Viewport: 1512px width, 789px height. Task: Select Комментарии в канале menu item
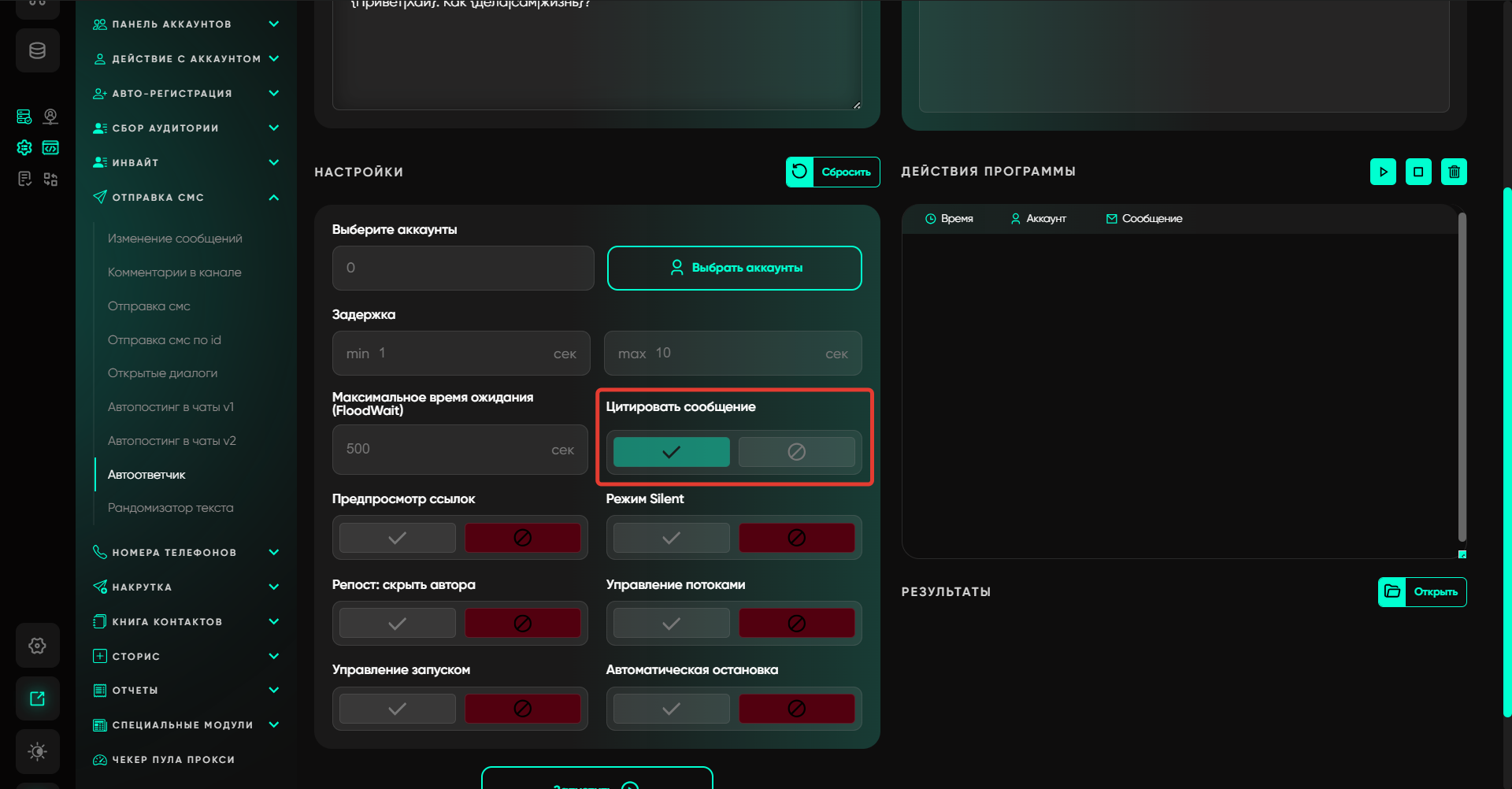[174, 272]
